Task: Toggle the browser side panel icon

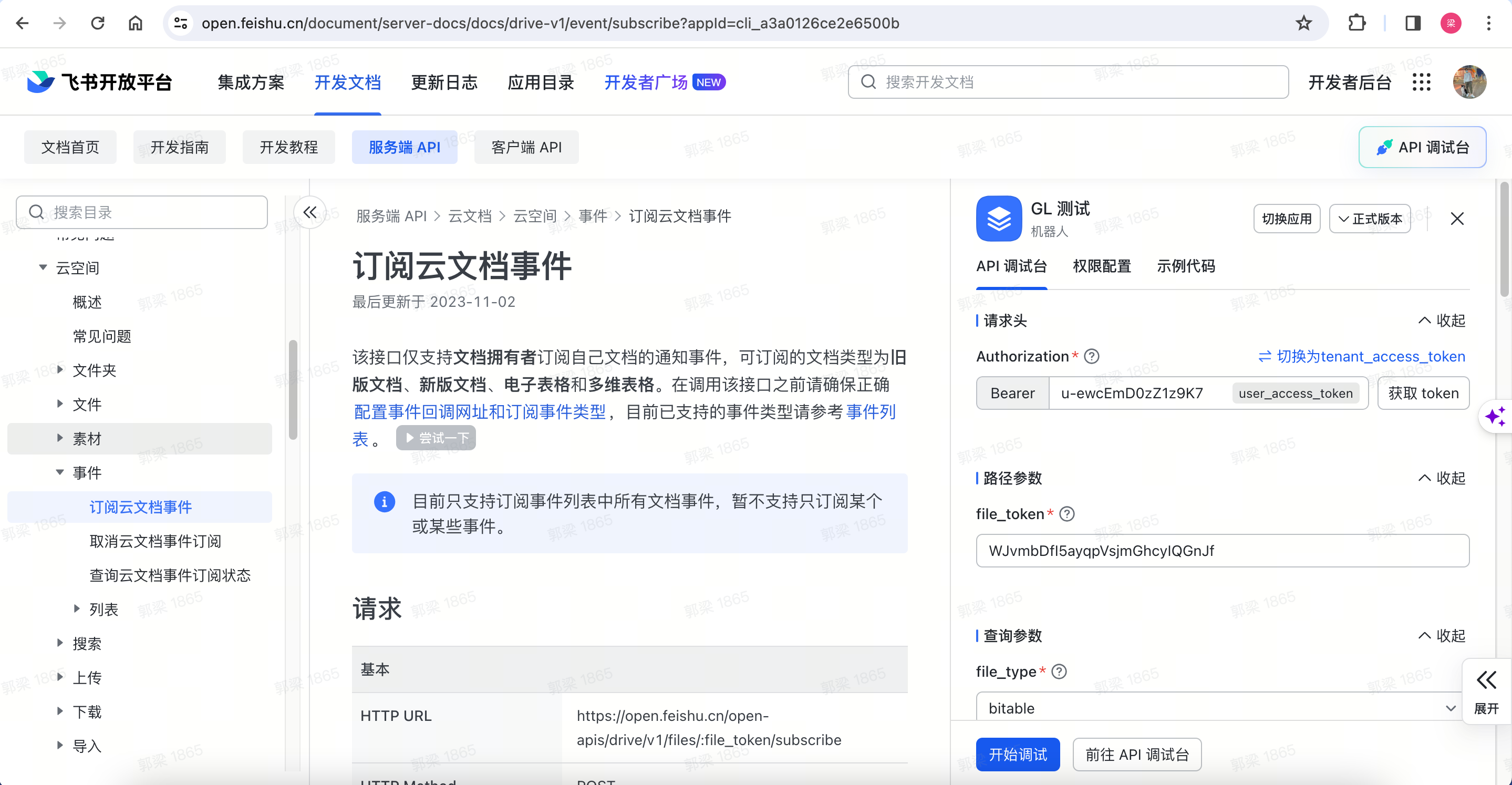Action: coord(1413,23)
